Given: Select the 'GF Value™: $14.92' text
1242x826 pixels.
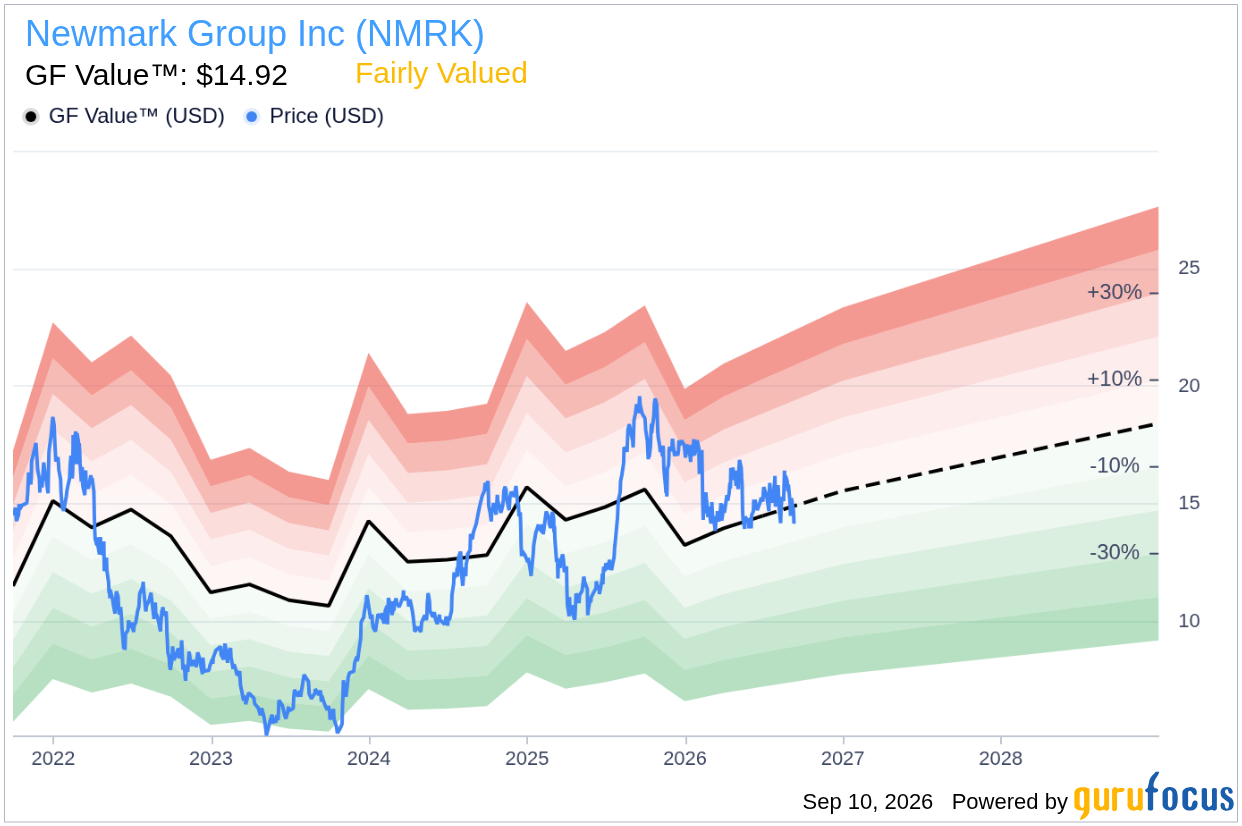Looking at the screenshot, I should coord(156,75).
